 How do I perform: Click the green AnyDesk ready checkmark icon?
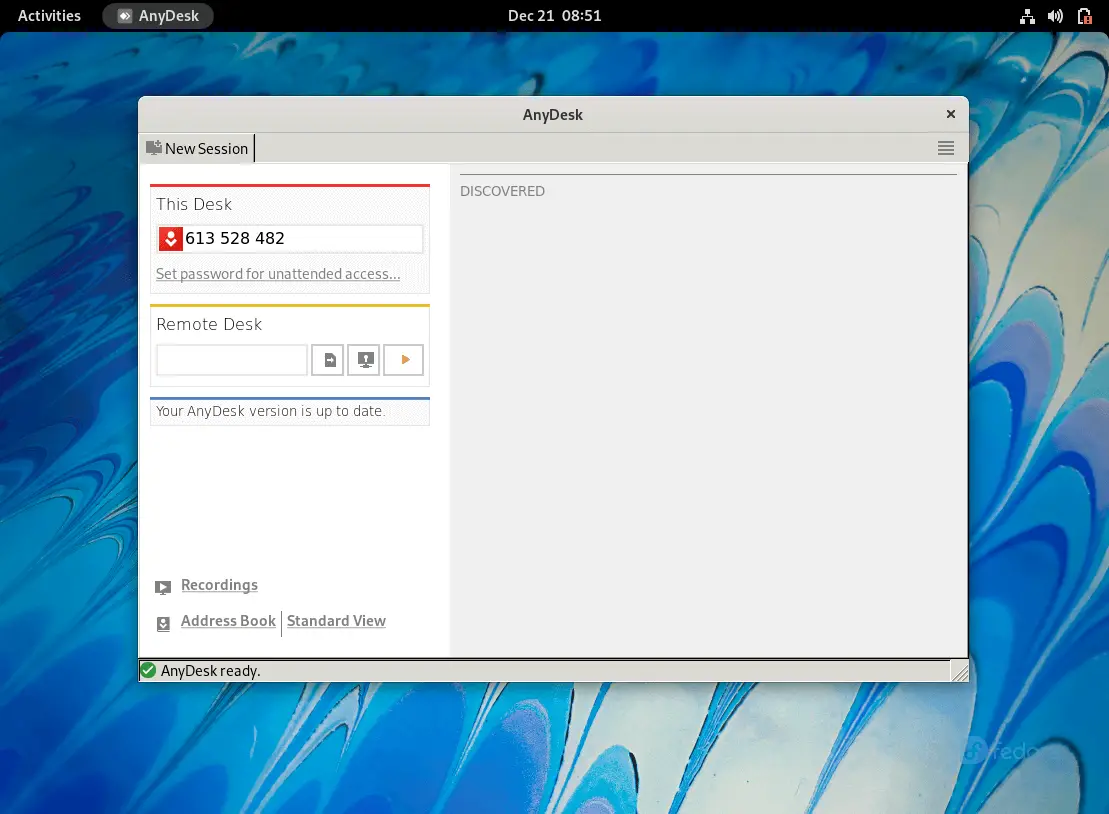(149, 670)
